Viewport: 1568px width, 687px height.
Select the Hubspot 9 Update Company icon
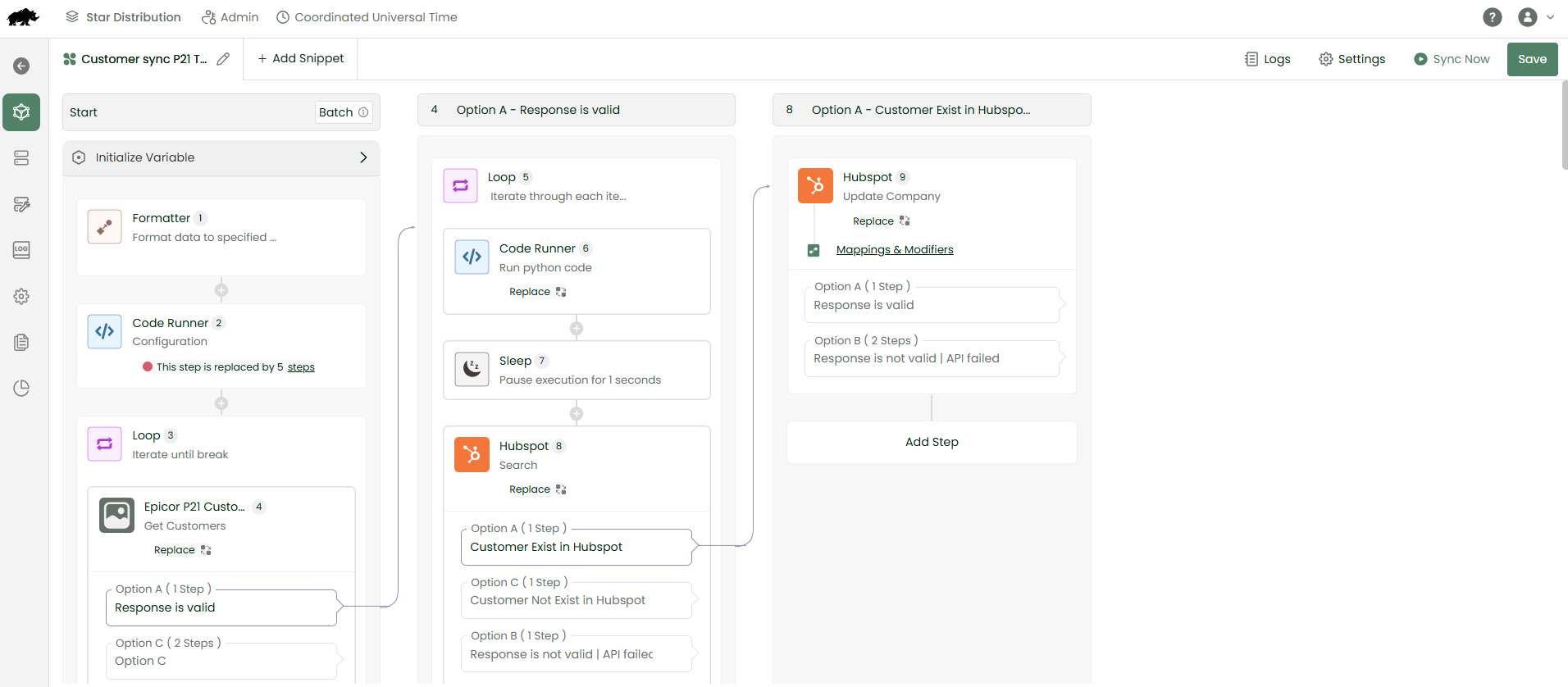815,185
